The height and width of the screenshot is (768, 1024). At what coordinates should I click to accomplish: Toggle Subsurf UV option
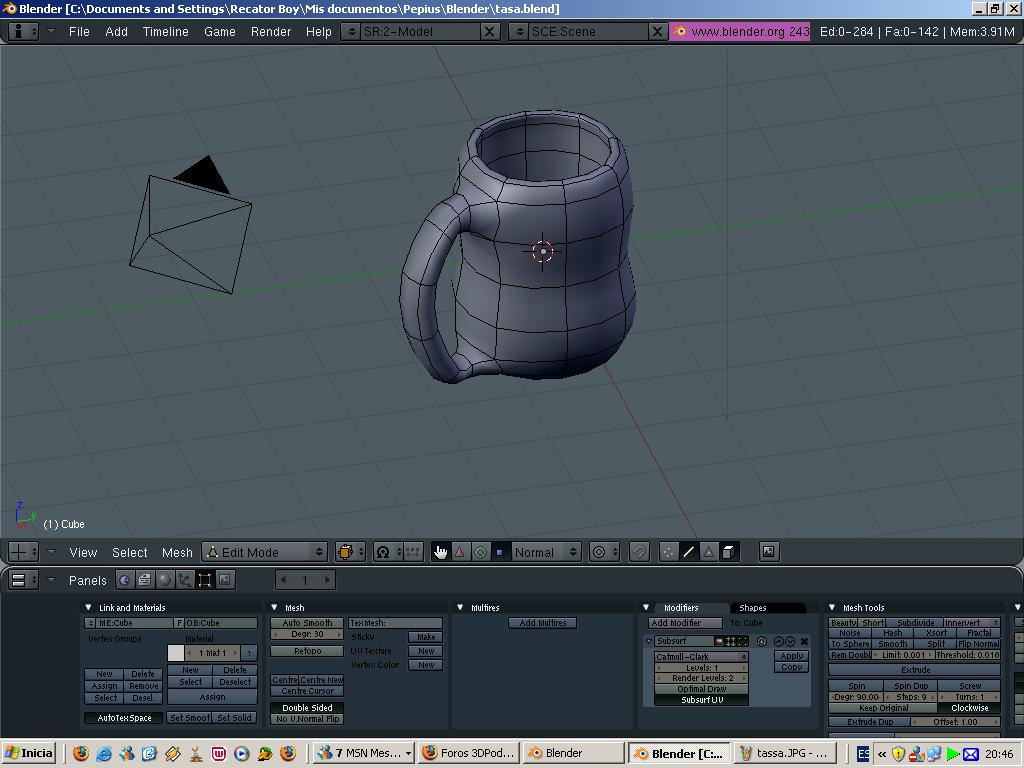701,700
